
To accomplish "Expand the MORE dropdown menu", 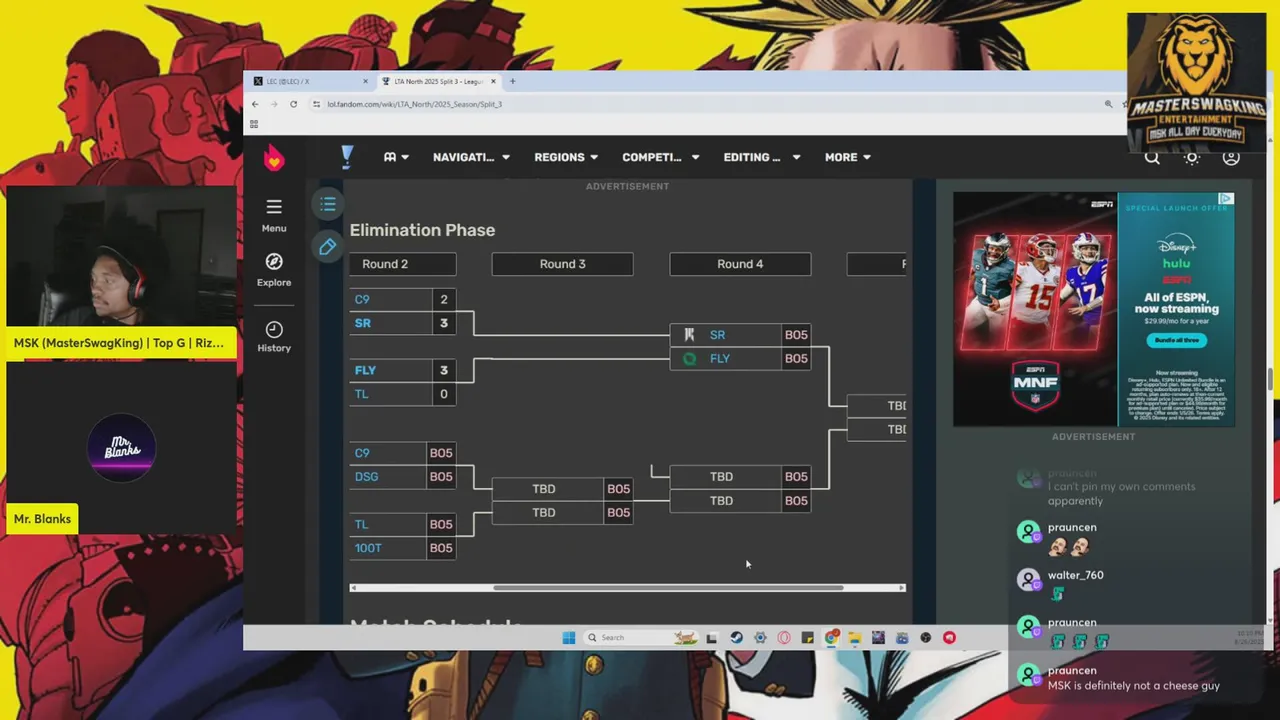I will tap(848, 157).
